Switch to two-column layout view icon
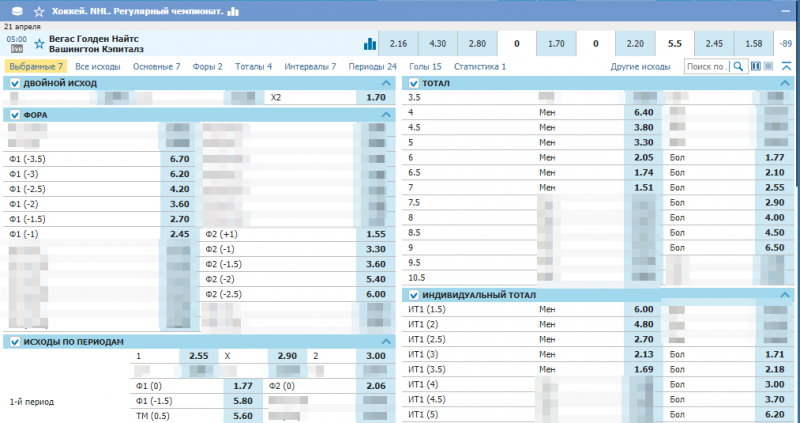Image resolution: width=800 pixels, height=423 pixels. (755, 66)
